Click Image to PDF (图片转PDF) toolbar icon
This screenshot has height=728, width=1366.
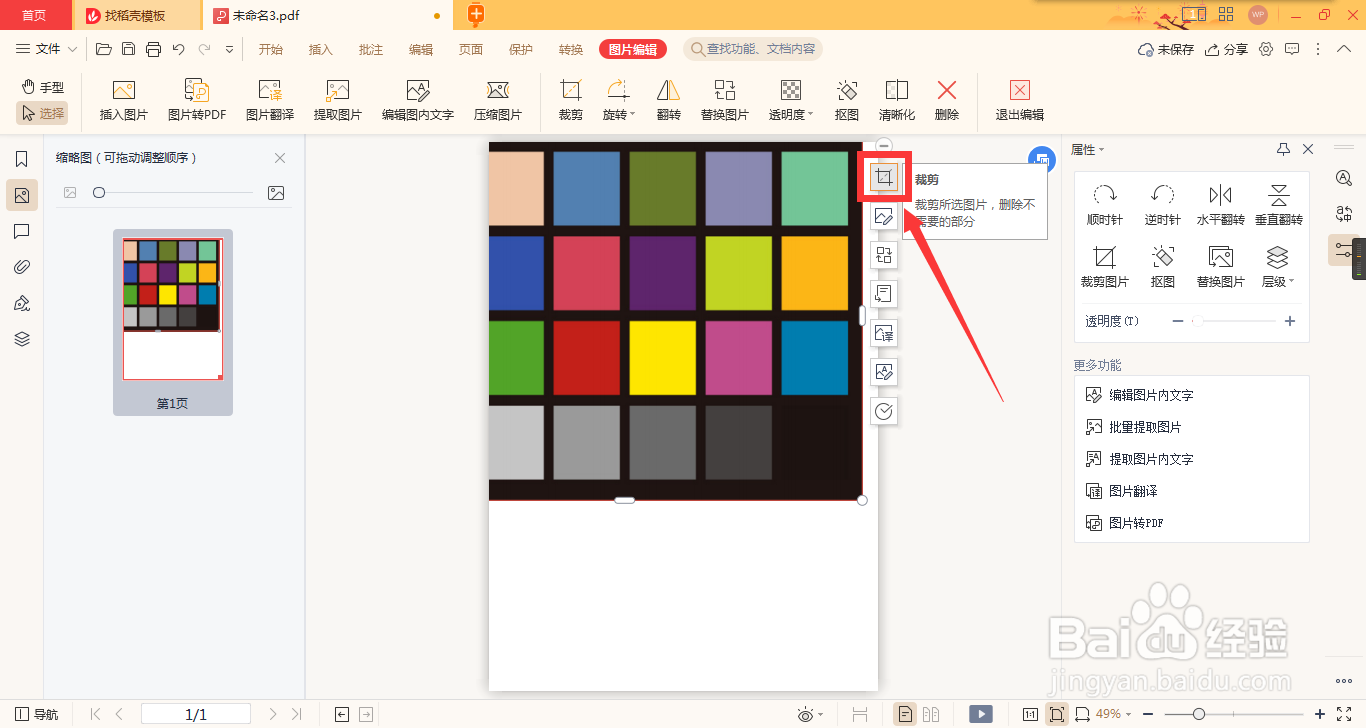pos(197,101)
